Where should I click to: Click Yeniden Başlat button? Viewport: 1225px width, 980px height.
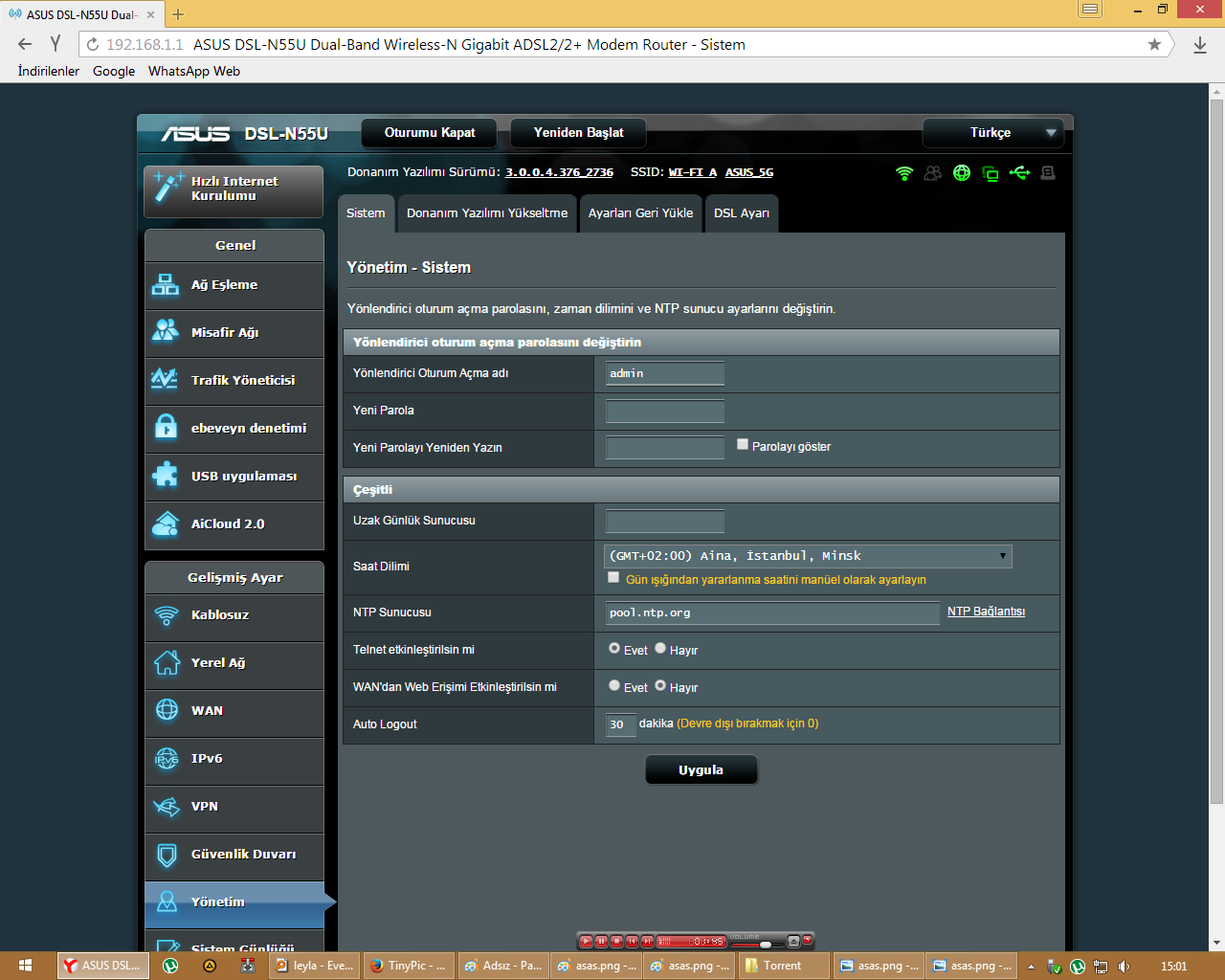pos(578,133)
